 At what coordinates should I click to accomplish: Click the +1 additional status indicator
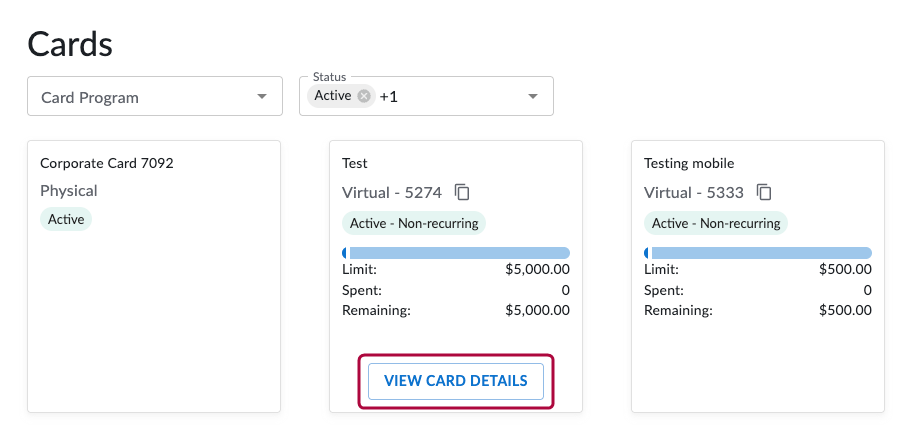click(x=388, y=96)
